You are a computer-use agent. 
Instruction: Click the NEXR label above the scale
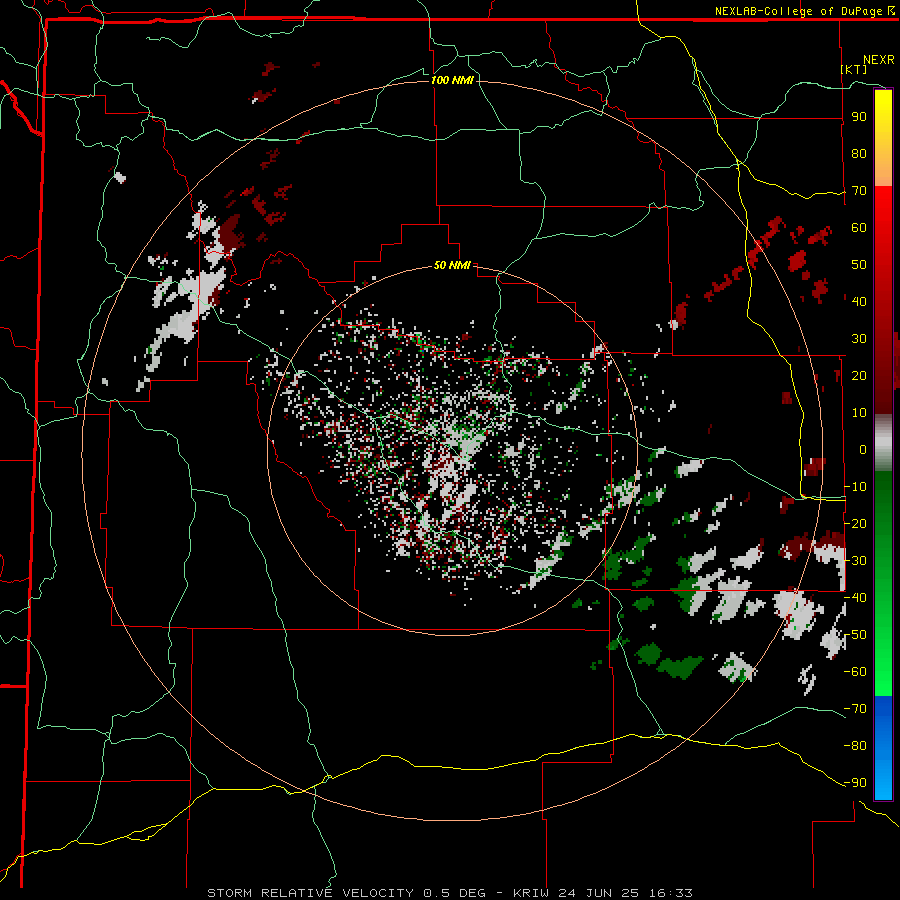tap(878, 60)
